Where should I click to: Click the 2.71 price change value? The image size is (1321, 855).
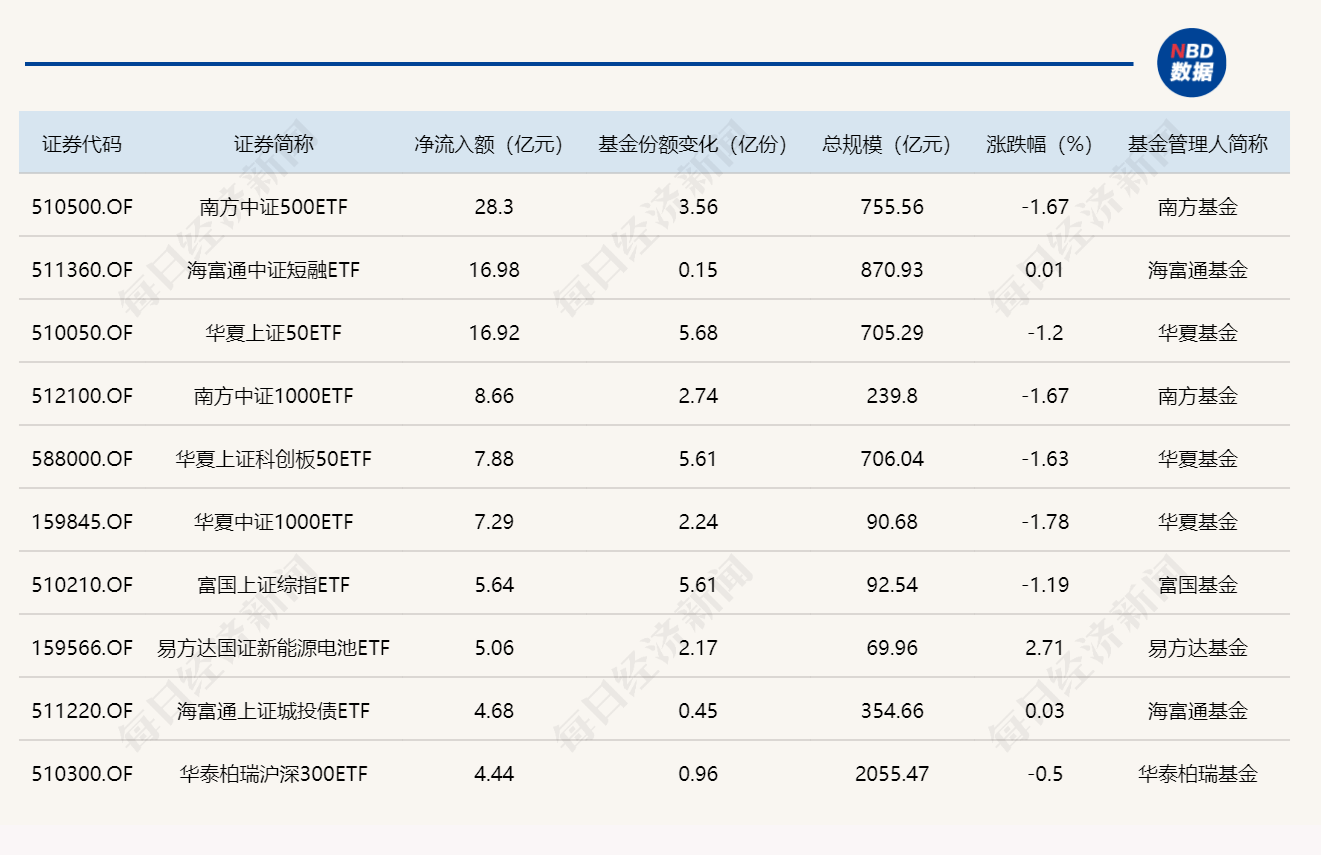[x=1045, y=648]
